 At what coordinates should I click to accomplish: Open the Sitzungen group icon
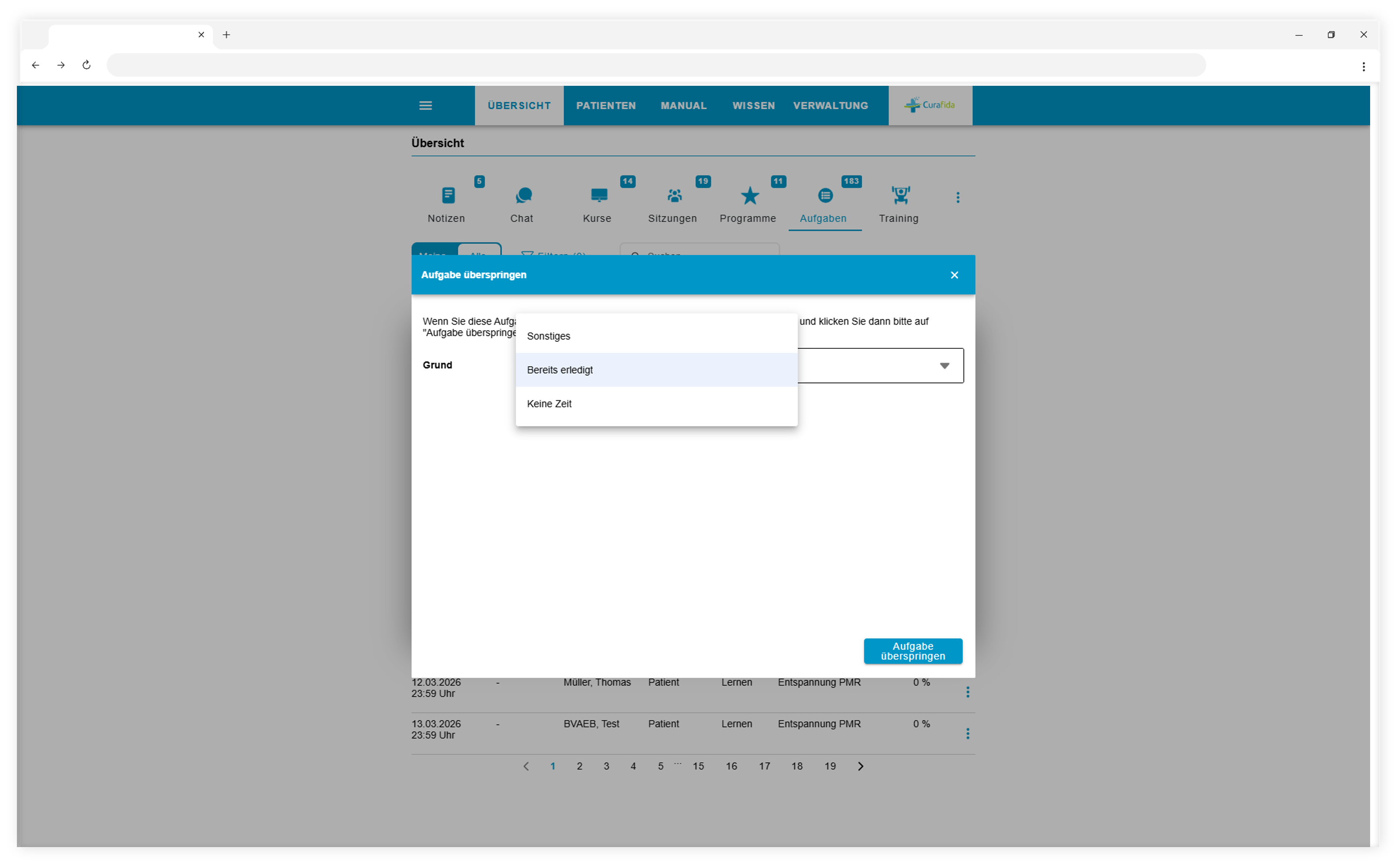[675, 195]
